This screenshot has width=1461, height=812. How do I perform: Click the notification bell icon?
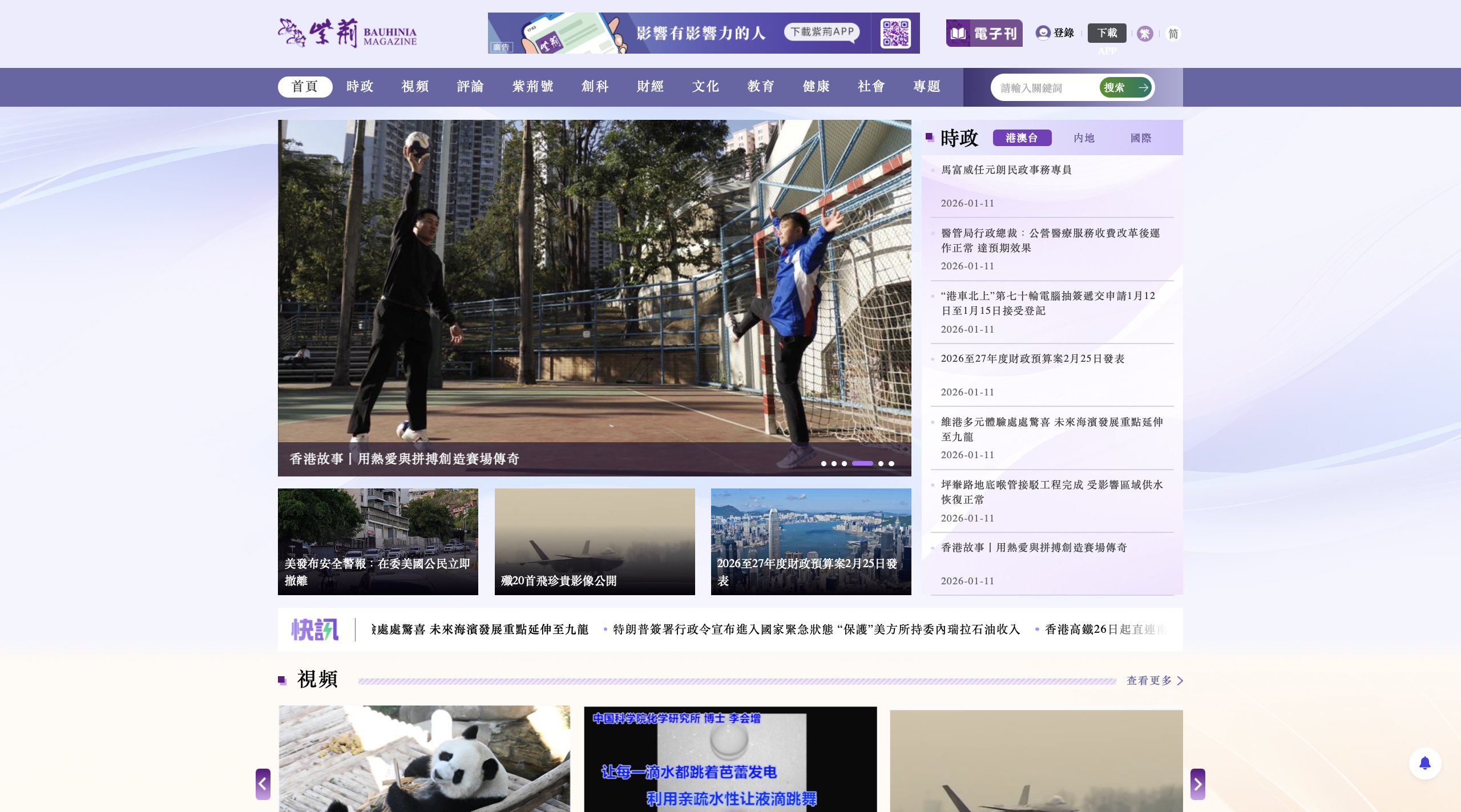(1424, 763)
